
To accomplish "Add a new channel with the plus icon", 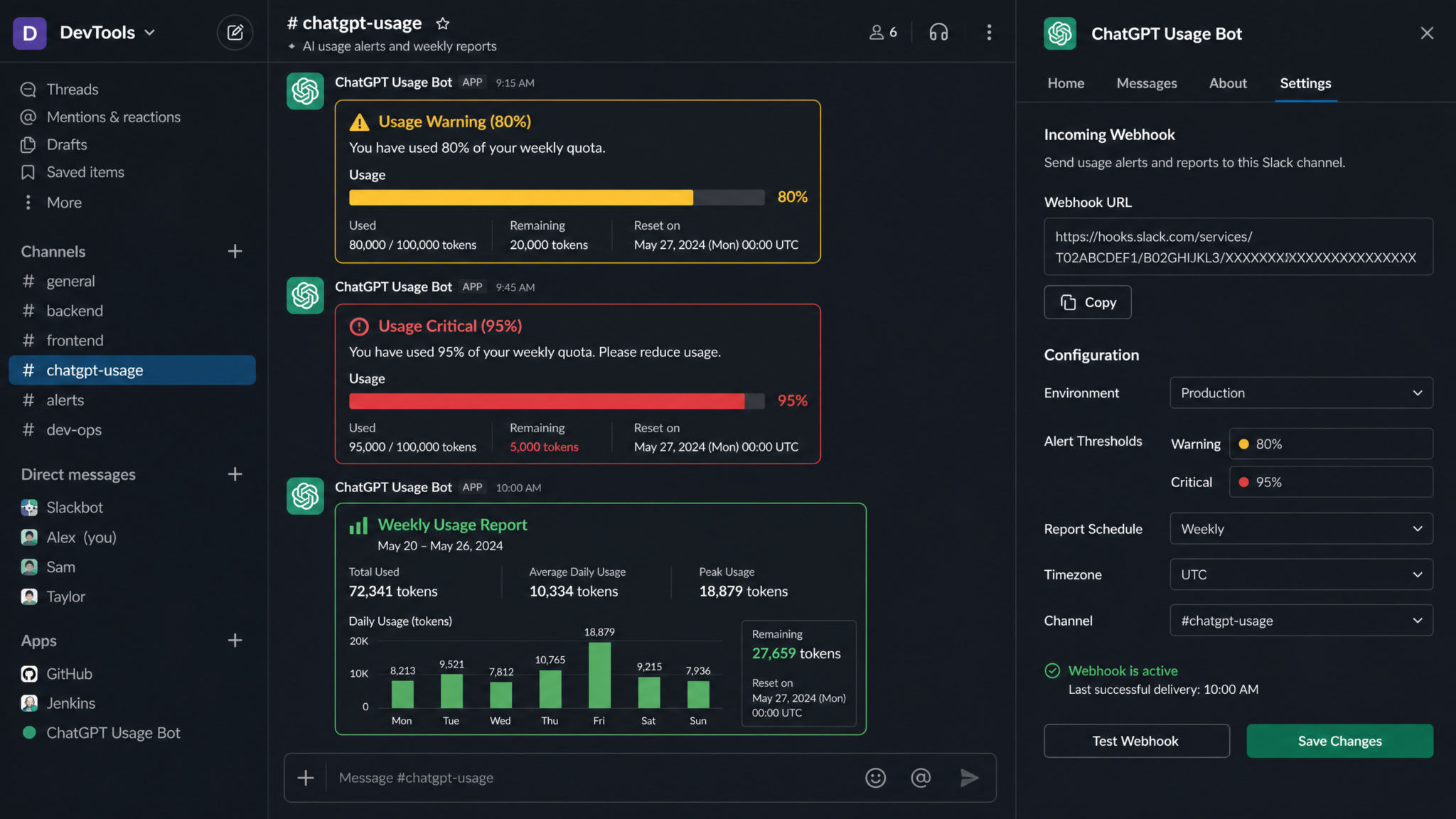I will pos(235,251).
